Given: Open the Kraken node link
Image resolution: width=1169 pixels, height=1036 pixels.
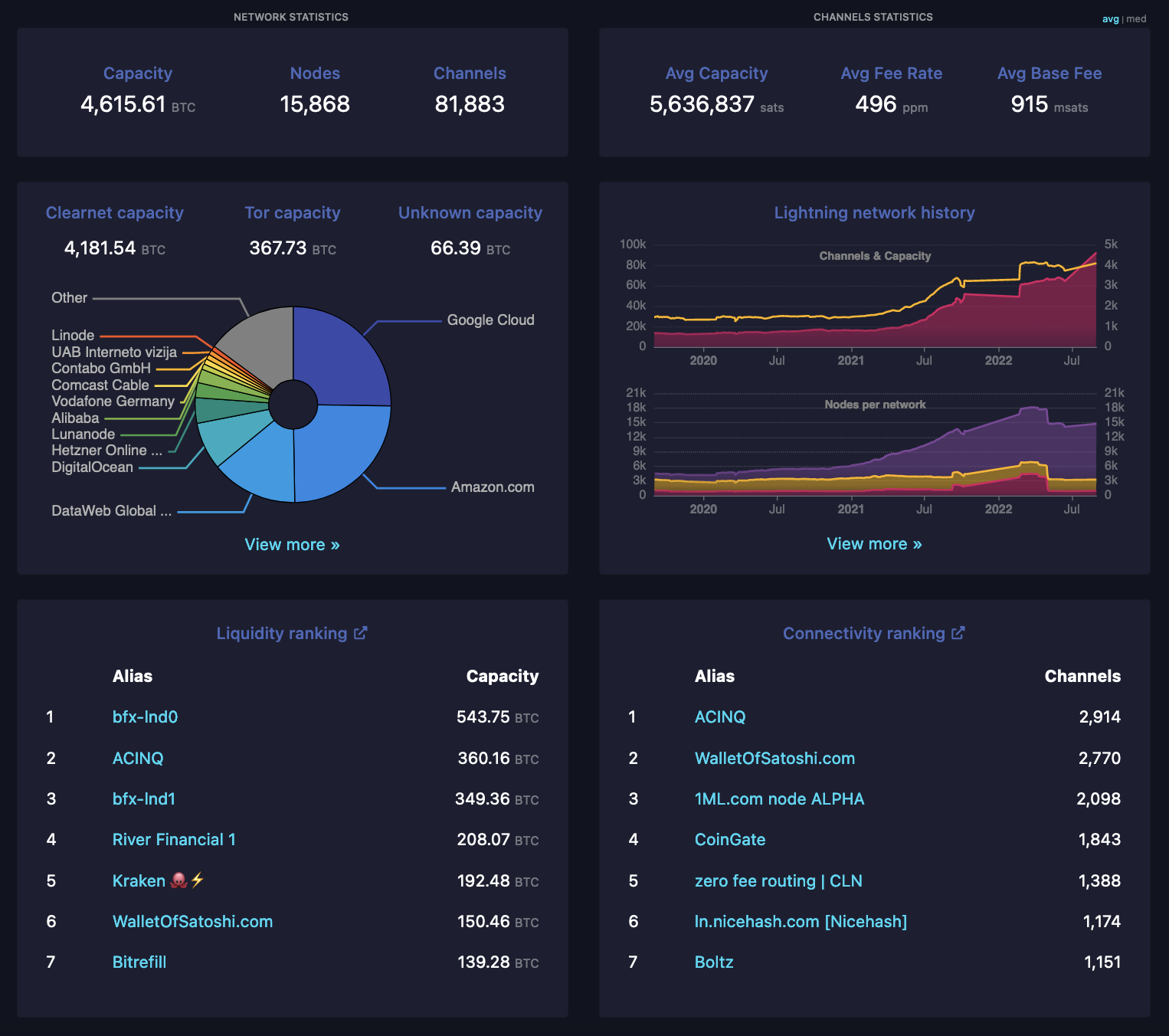Looking at the screenshot, I should coord(139,881).
